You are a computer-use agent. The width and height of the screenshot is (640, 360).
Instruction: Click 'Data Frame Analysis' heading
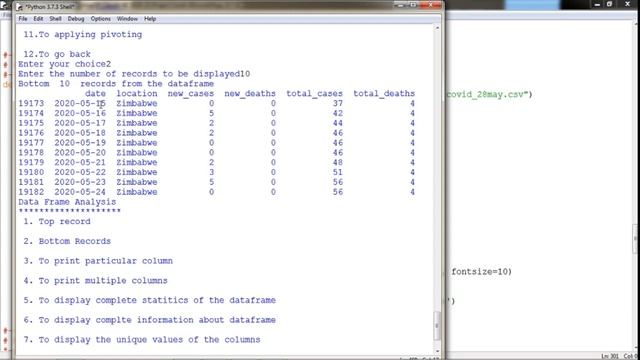(67, 202)
